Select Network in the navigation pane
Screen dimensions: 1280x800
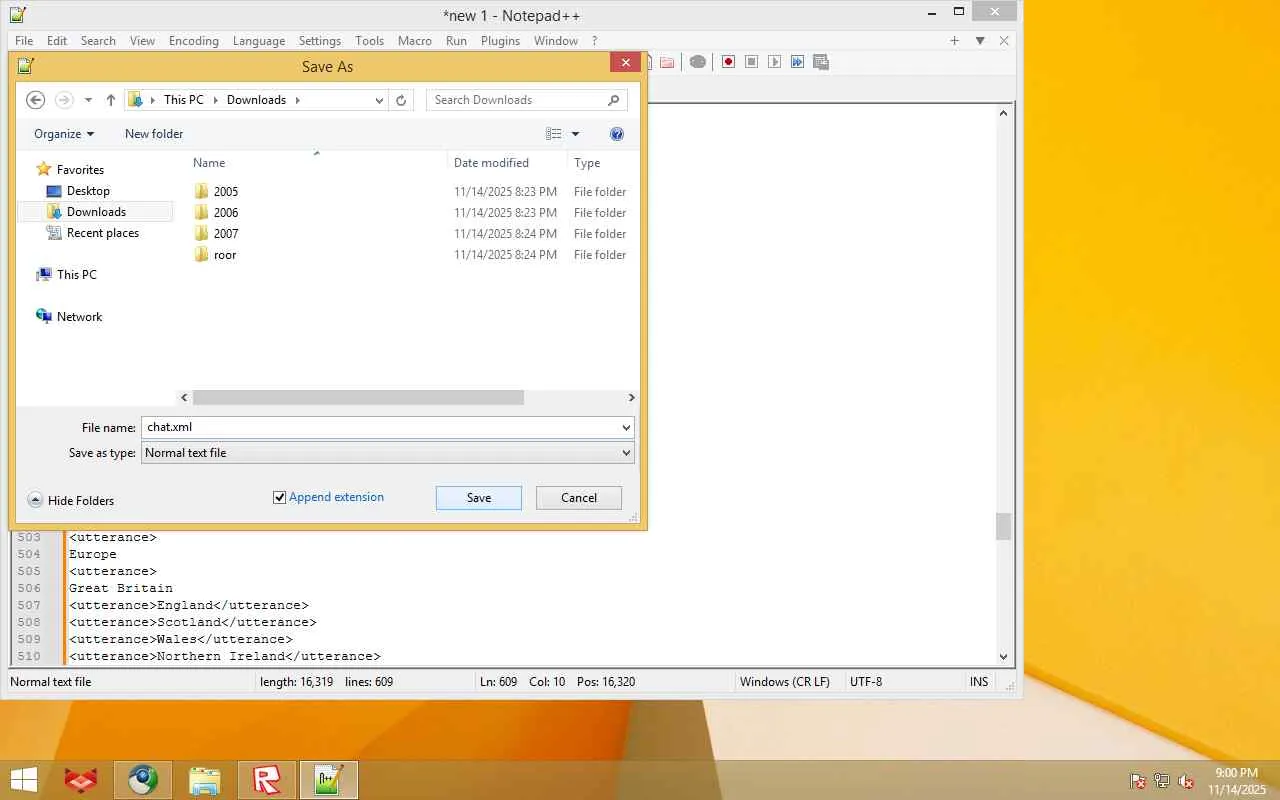[x=80, y=317]
